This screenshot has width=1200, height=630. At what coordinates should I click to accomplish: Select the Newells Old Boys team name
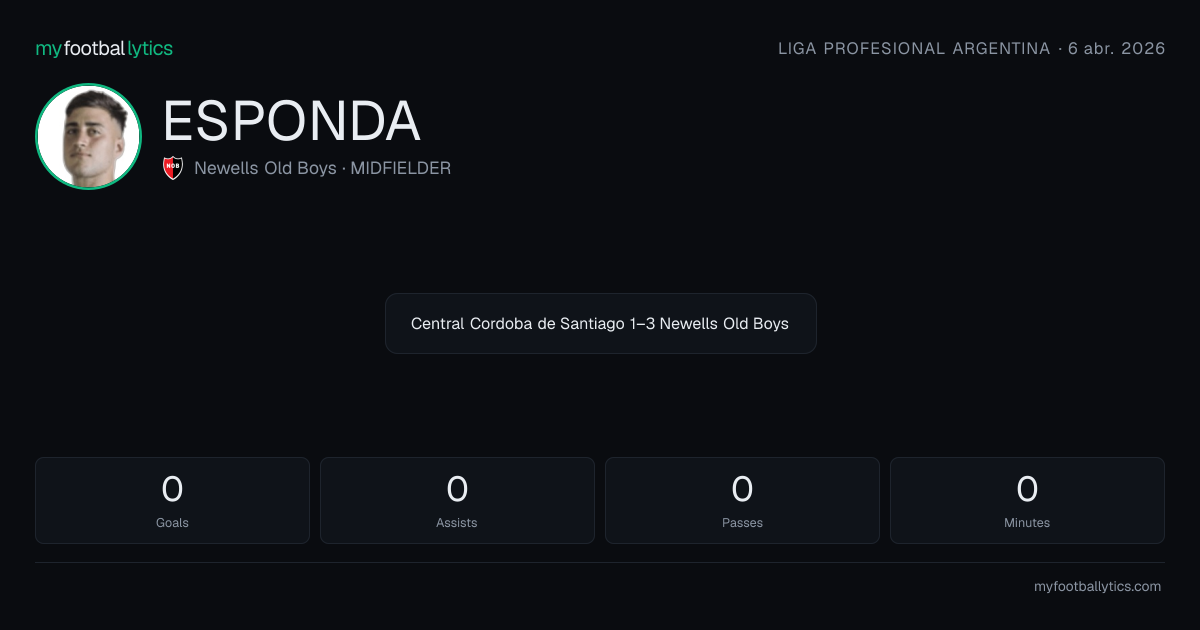(265, 168)
